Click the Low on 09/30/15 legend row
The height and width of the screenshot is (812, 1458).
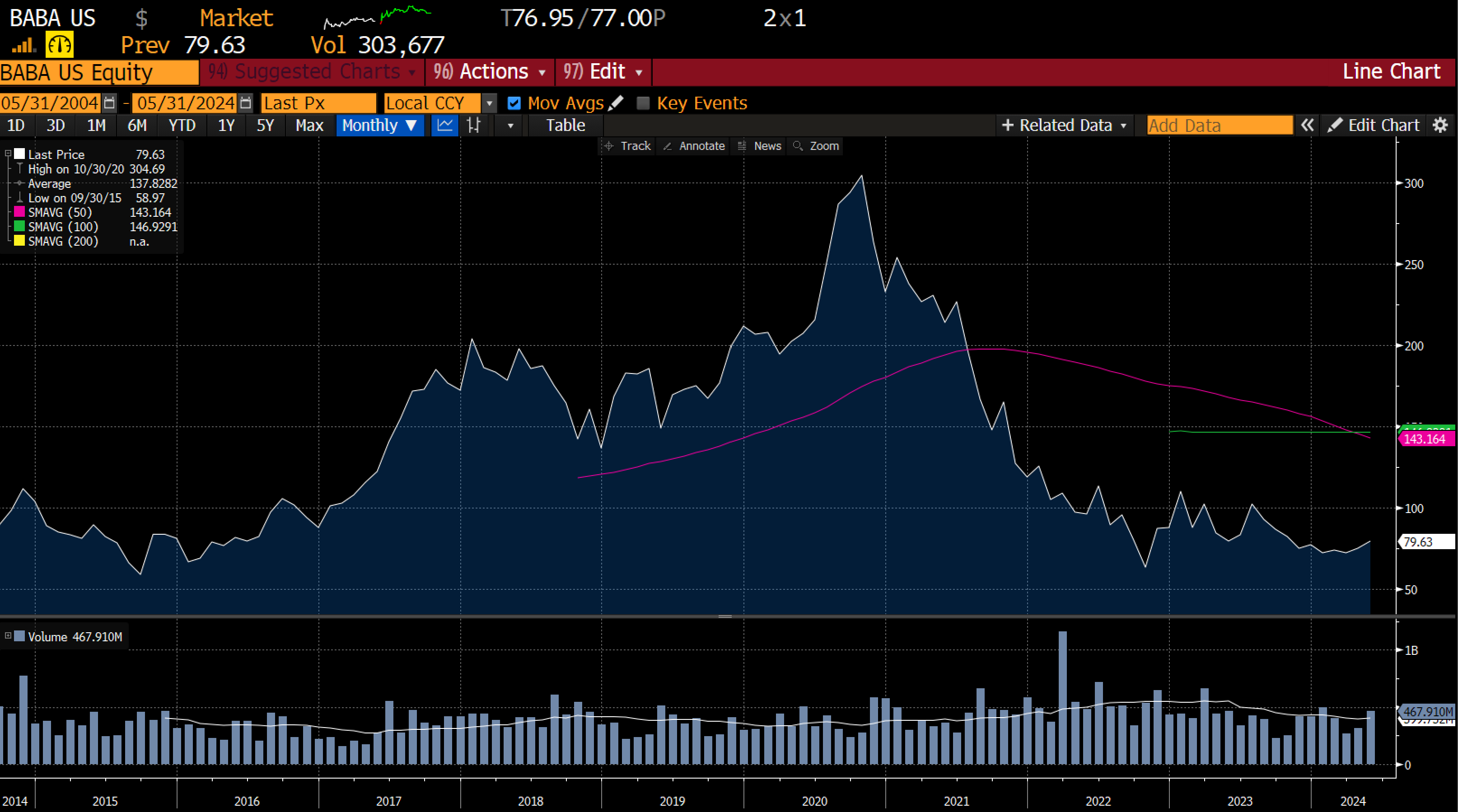[x=90, y=198]
